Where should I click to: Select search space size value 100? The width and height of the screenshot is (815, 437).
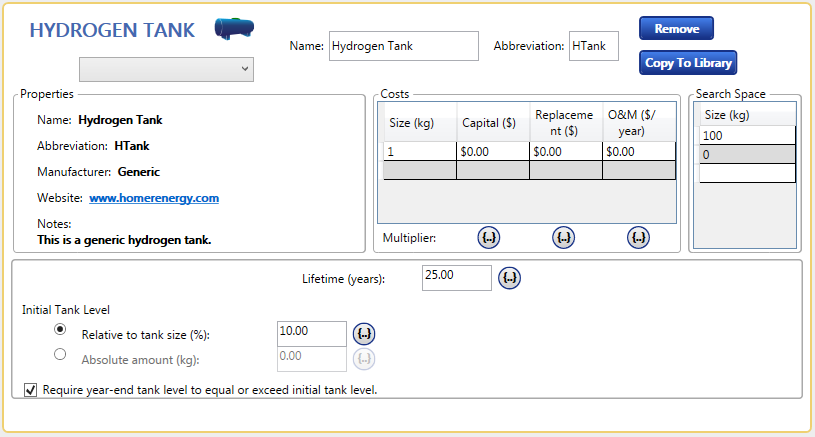746,136
